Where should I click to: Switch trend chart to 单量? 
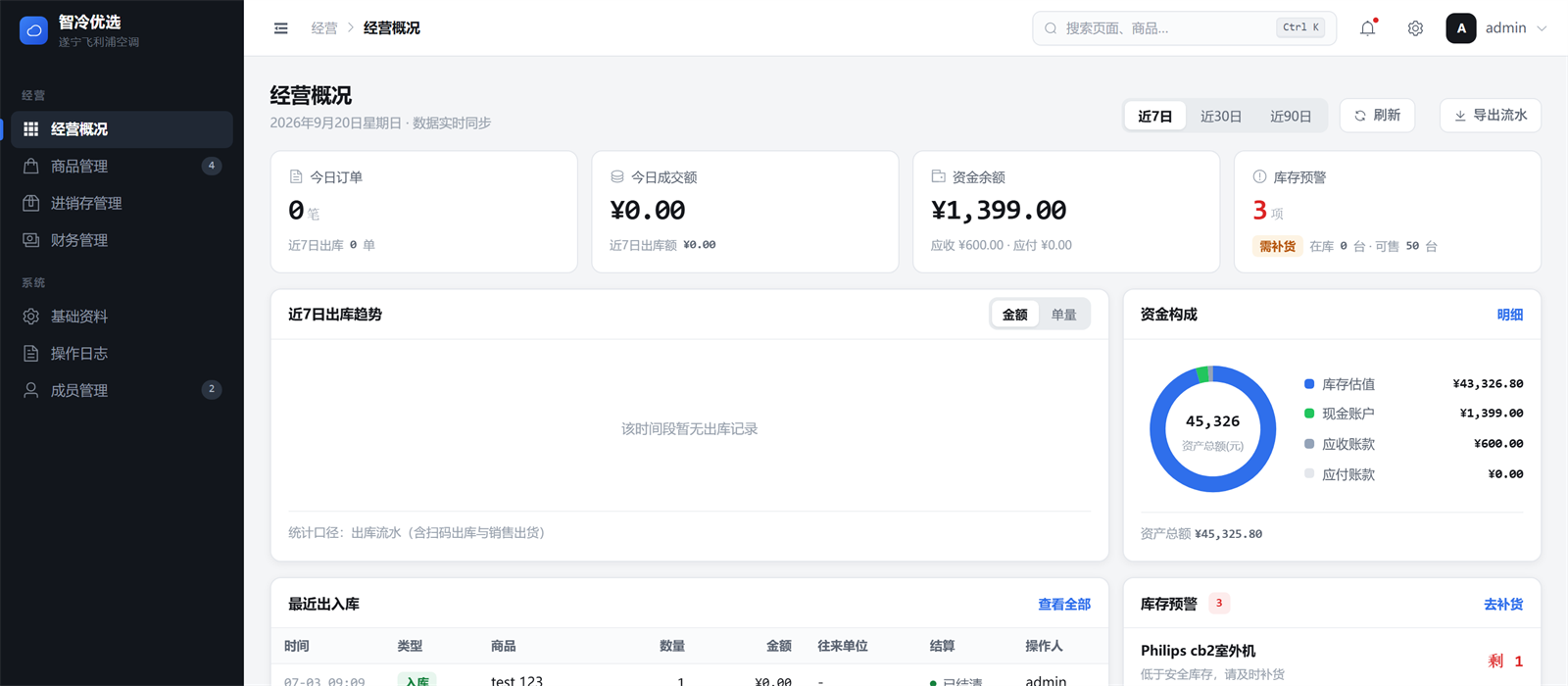click(1064, 315)
